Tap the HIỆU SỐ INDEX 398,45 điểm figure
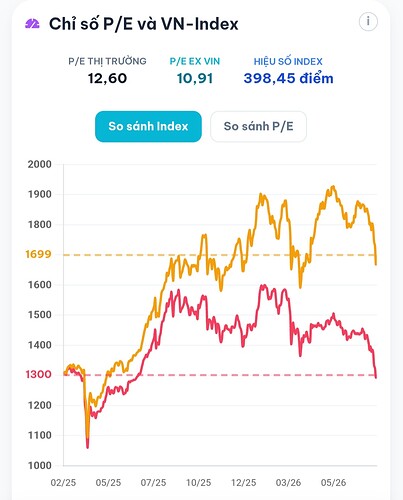 (x=288, y=78)
